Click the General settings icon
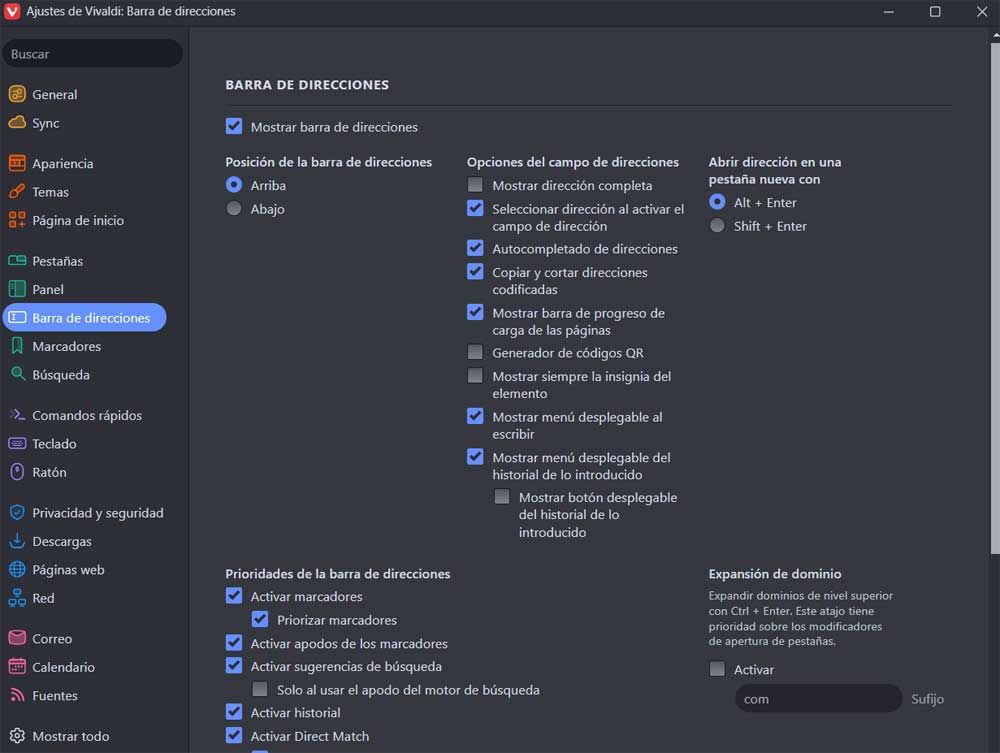Screen dimensions: 1000x753 17,94
